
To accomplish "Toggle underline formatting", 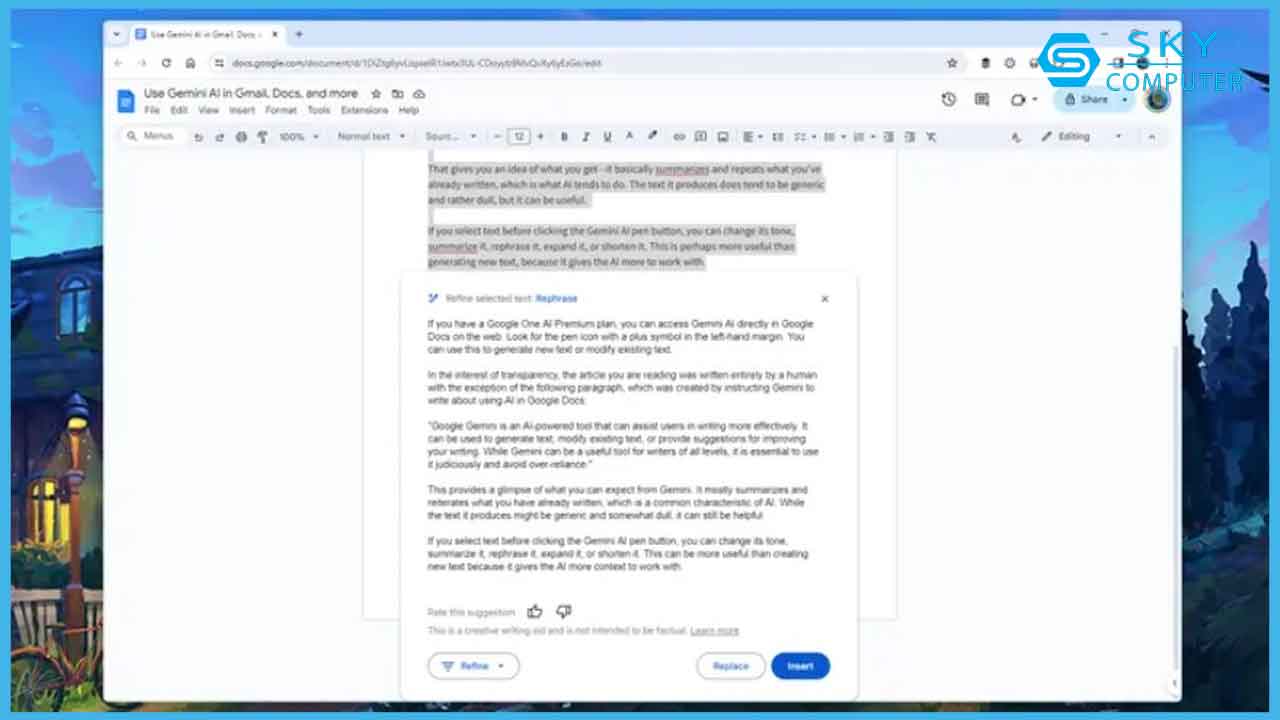I will point(607,136).
